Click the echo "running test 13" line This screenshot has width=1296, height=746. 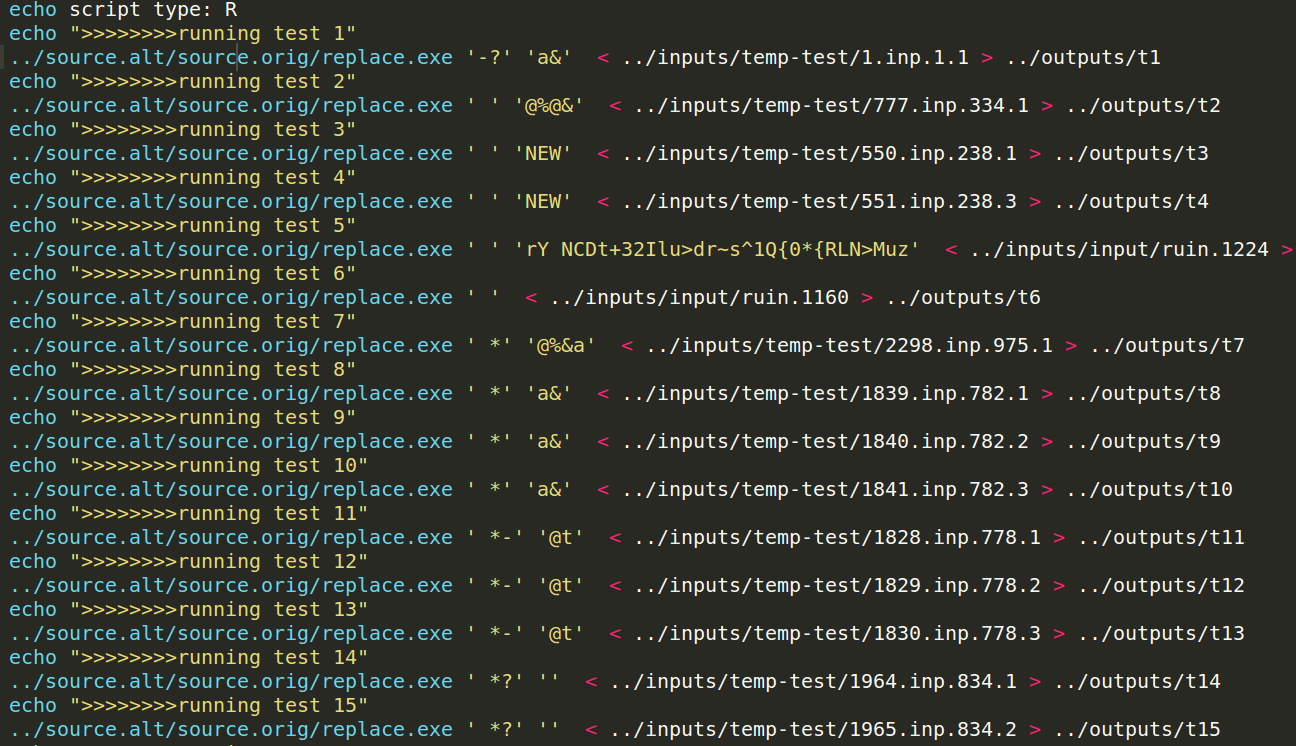pyautogui.click(x=189, y=609)
